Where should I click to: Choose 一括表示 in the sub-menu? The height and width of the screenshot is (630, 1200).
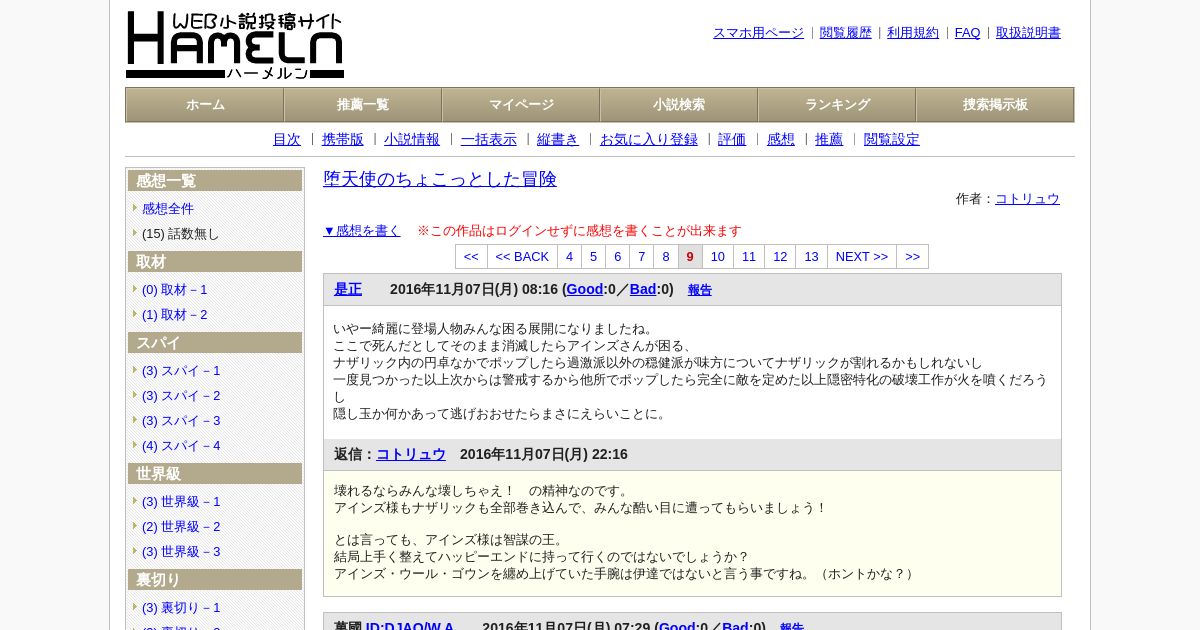489,140
